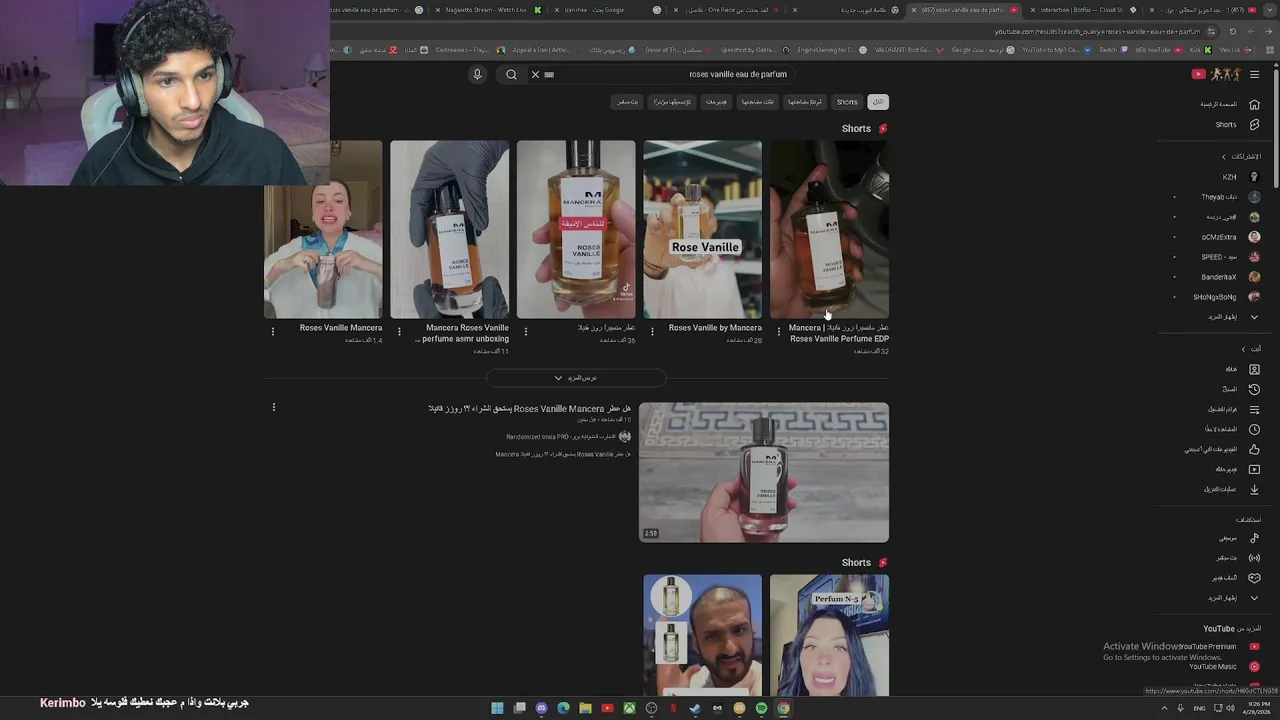Open the Shorts icon in sidebar
1280x720 pixels.
[1254, 124]
